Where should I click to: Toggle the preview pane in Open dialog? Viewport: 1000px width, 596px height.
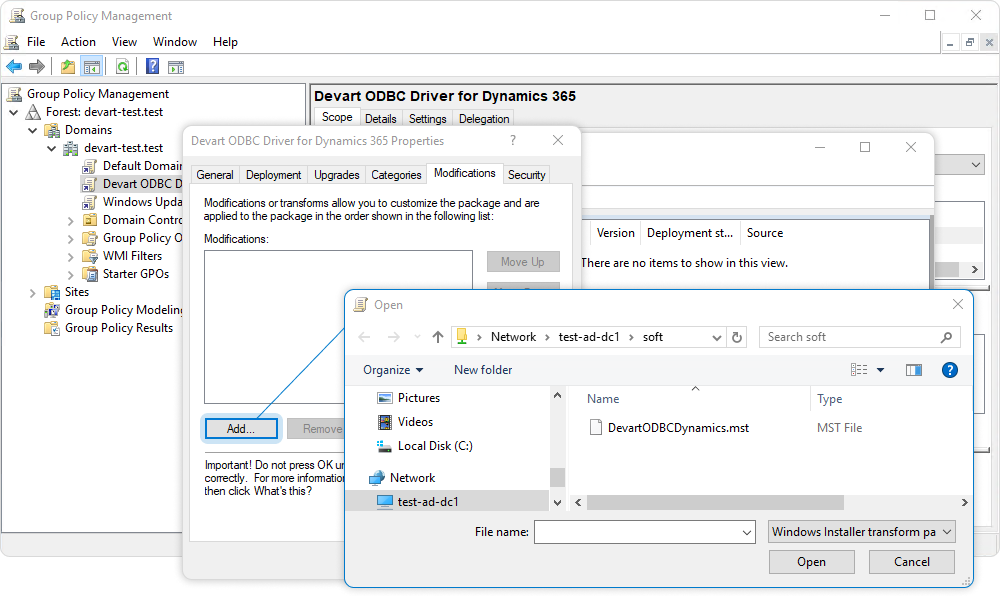[913, 369]
